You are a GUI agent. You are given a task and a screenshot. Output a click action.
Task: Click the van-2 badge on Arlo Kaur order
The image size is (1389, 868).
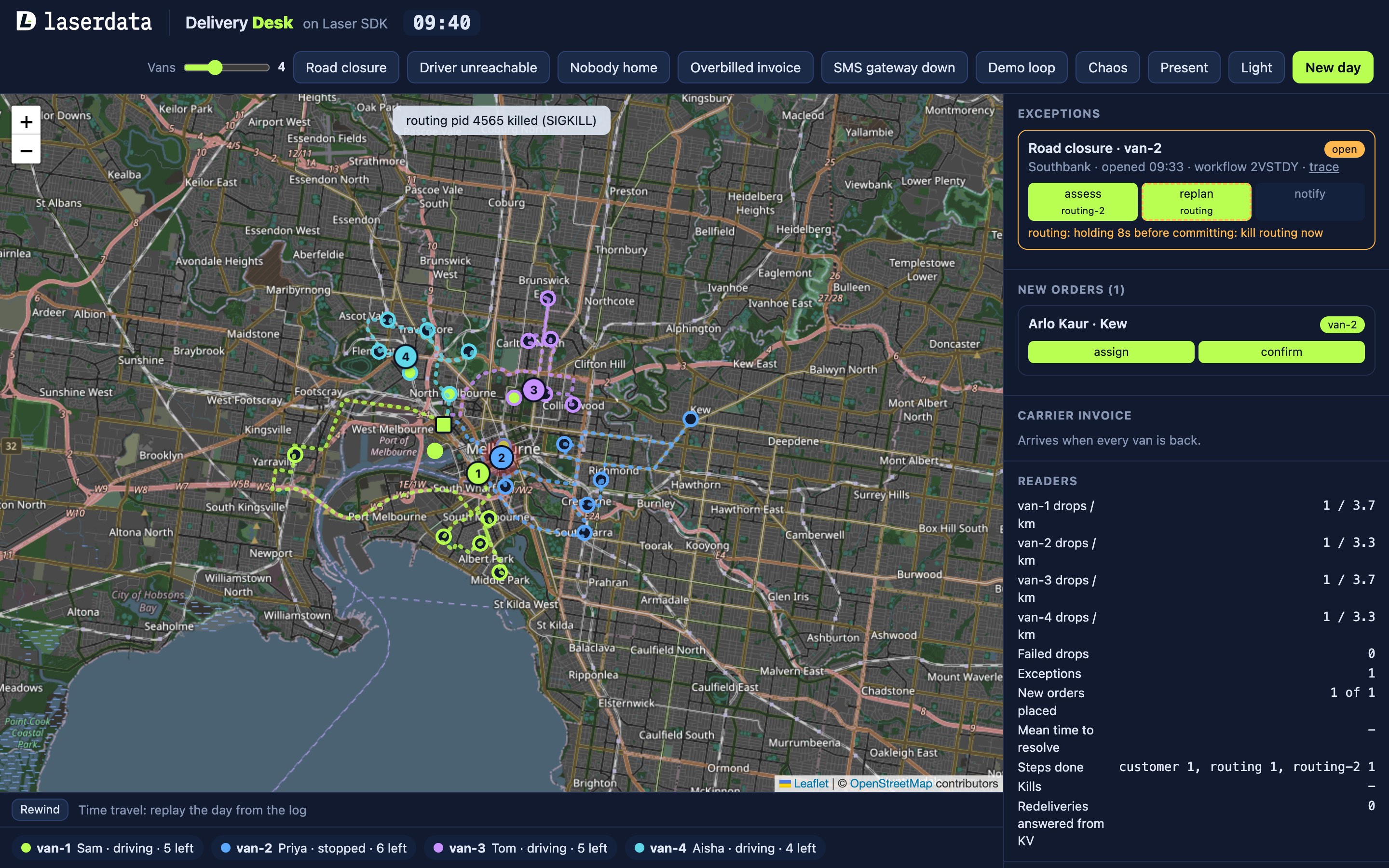1342,325
